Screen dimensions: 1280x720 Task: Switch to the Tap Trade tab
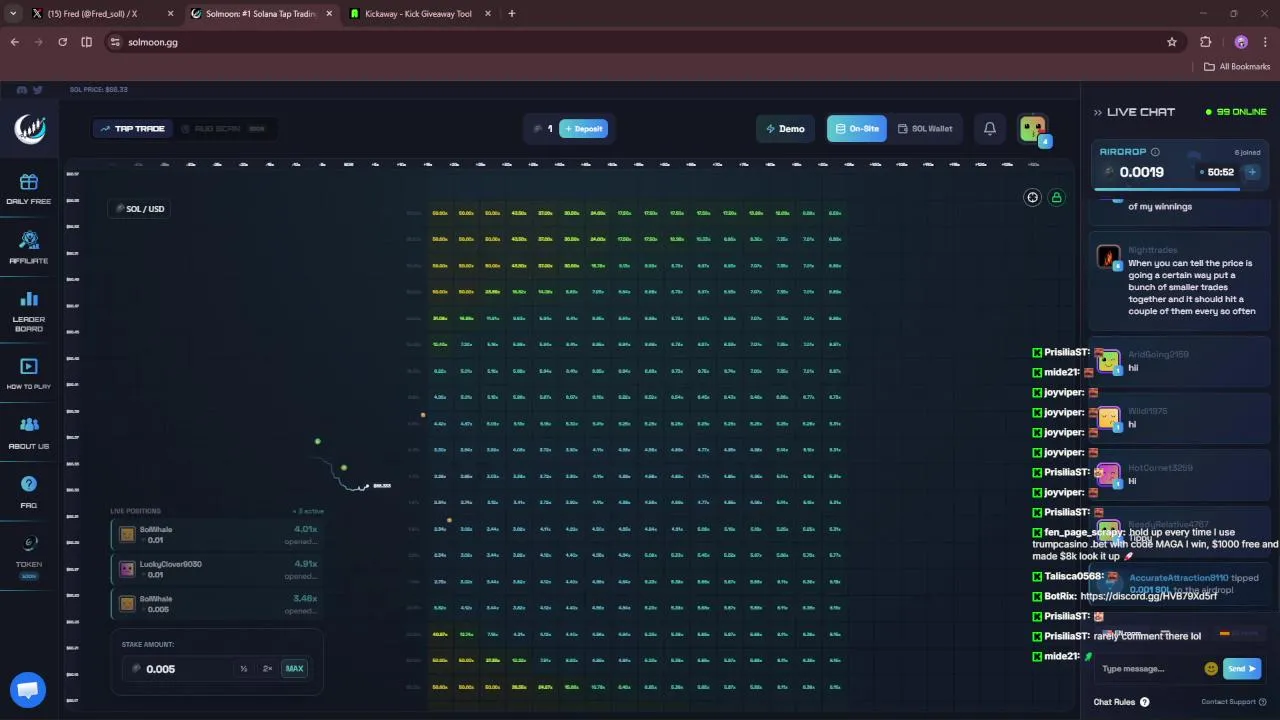[x=132, y=128]
